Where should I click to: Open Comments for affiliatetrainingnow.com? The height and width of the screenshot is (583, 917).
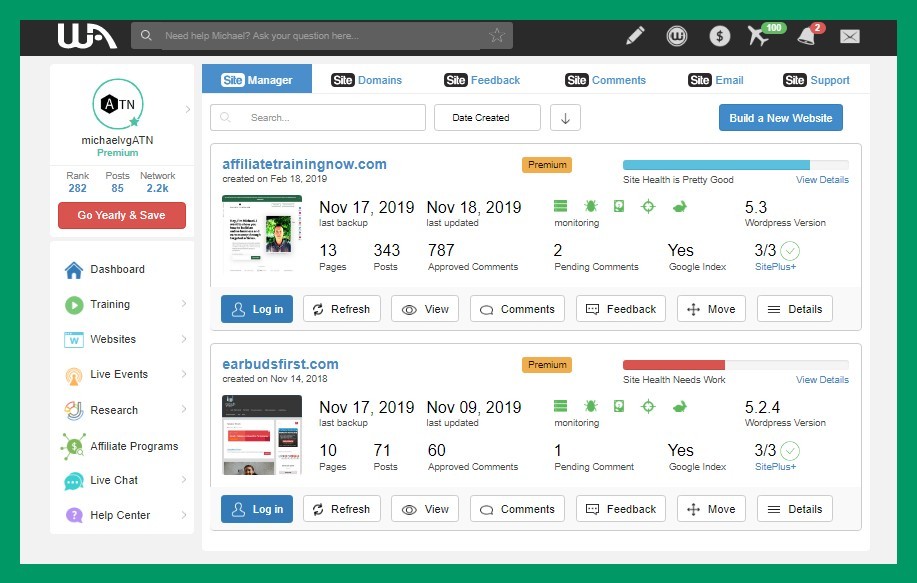tap(517, 309)
